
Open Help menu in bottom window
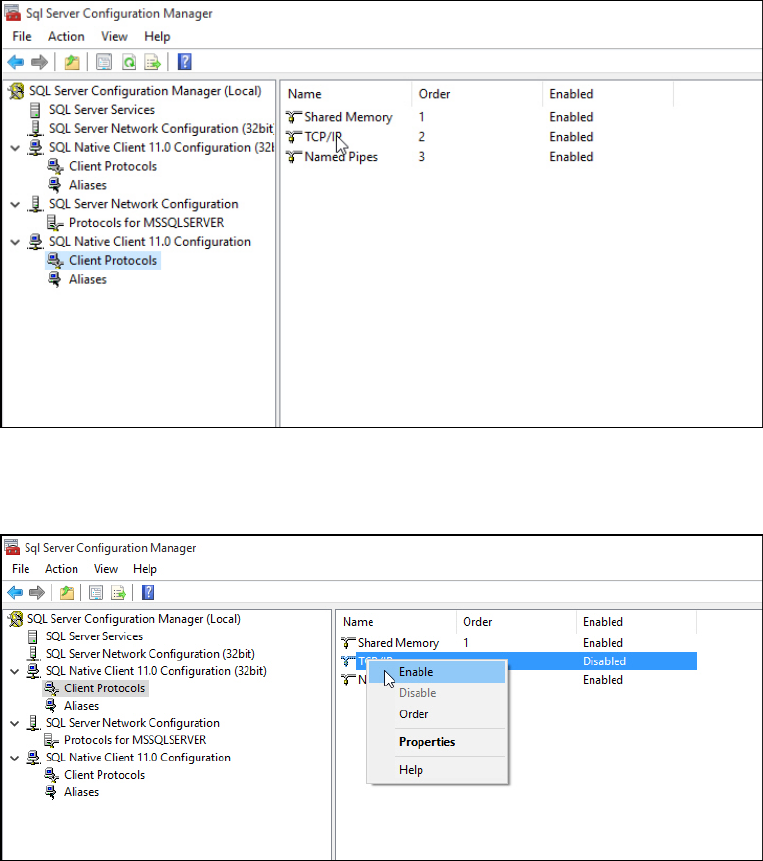click(145, 569)
